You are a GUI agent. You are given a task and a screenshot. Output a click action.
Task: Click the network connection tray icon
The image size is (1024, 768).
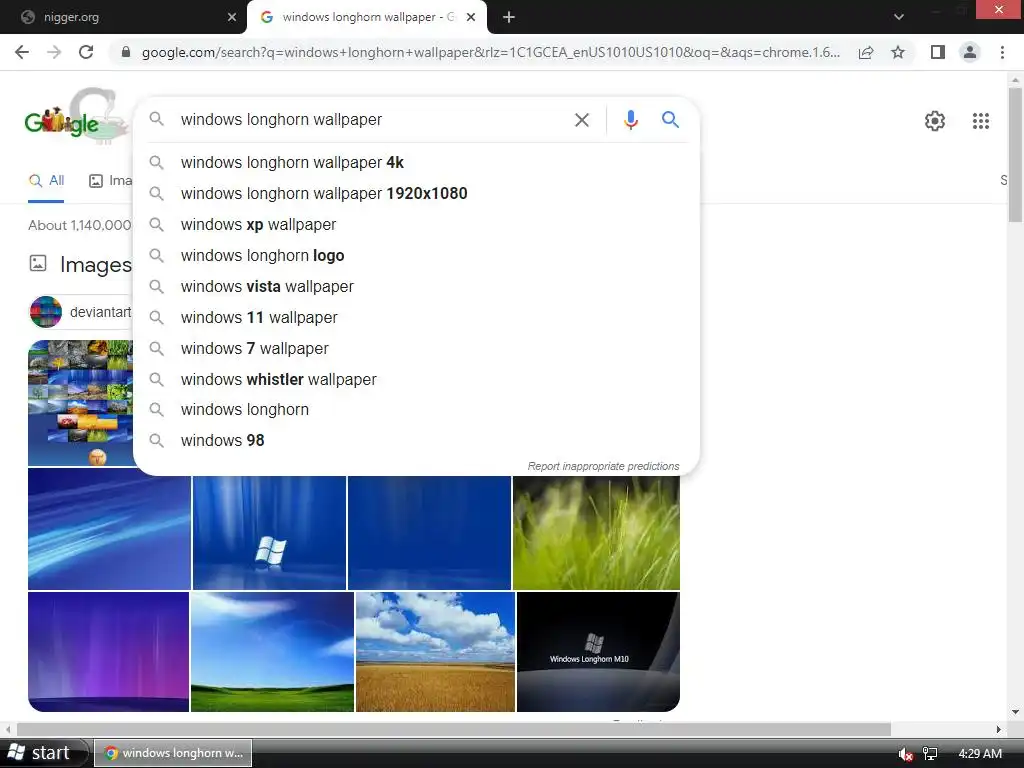point(930,754)
